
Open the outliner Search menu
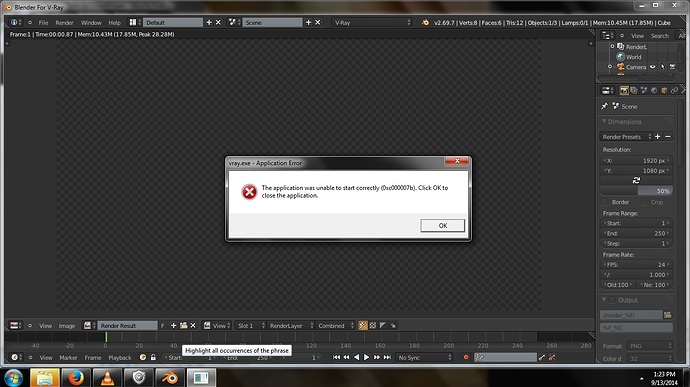tap(660, 36)
